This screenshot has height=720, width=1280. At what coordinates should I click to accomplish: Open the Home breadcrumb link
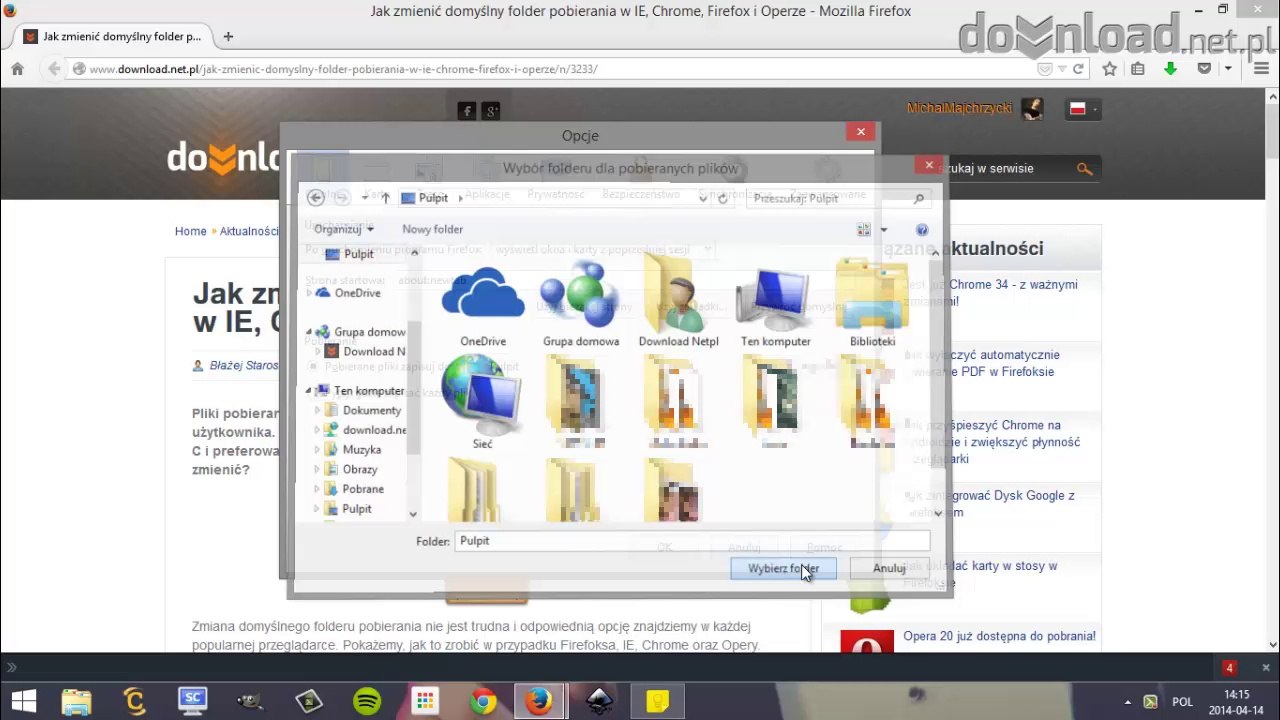[190, 231]
